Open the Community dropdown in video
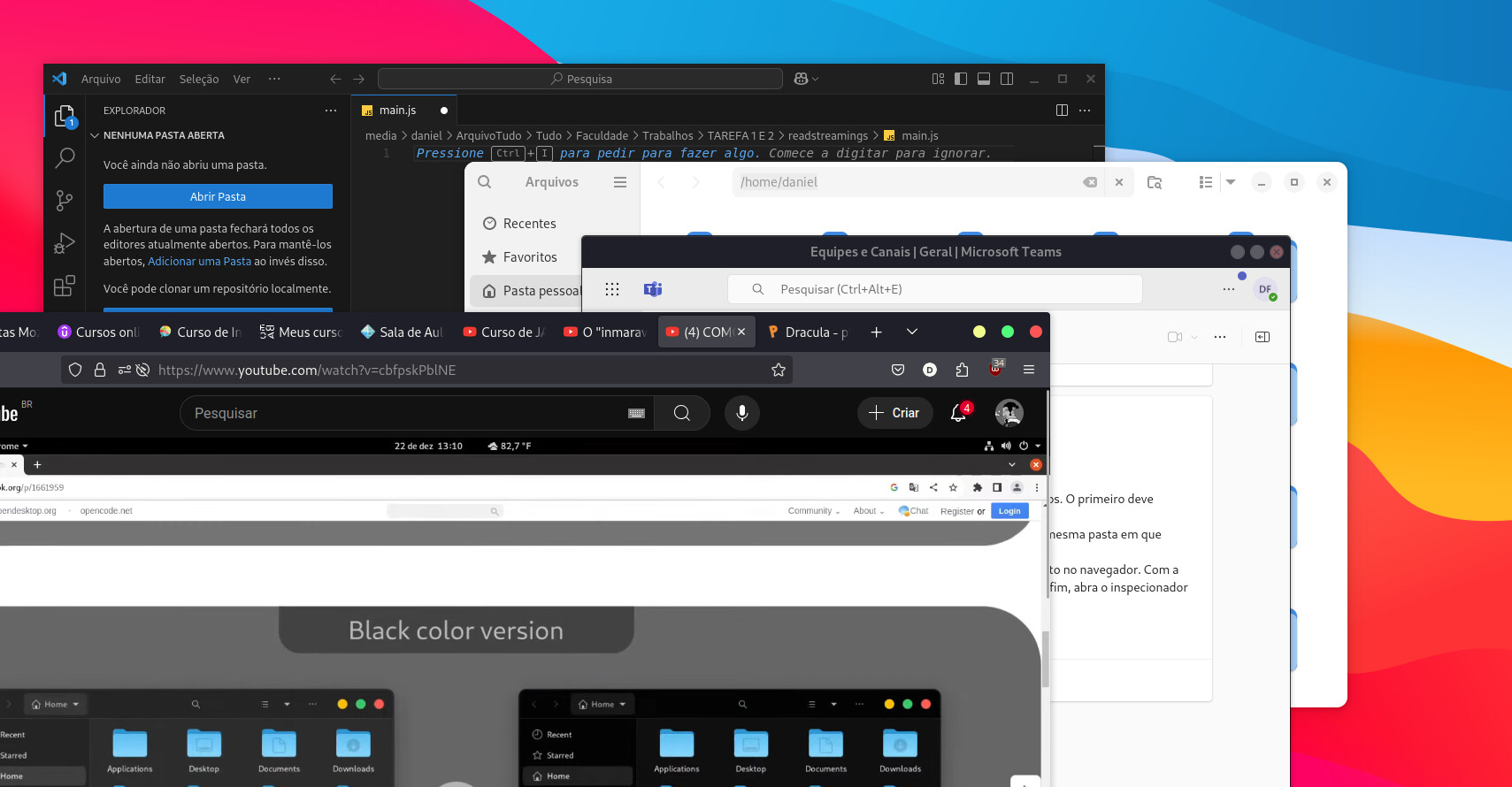1512x787 pixels. click(814, 511)
